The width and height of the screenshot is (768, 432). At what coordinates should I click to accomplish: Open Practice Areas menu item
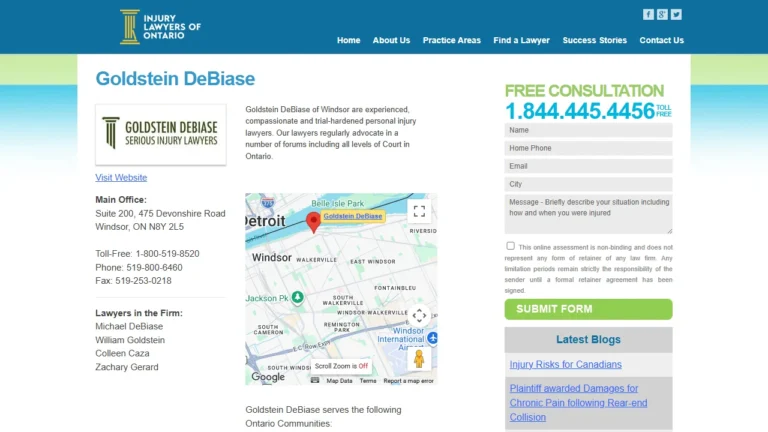pos(452,40)
